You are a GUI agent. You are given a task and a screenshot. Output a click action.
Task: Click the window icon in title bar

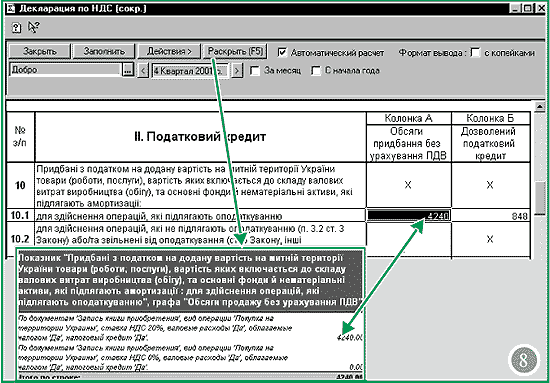11,8
